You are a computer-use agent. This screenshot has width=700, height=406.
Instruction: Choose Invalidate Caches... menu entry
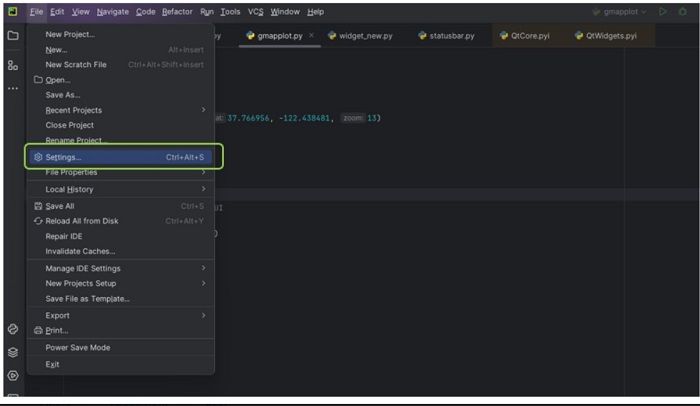[80, 251]
